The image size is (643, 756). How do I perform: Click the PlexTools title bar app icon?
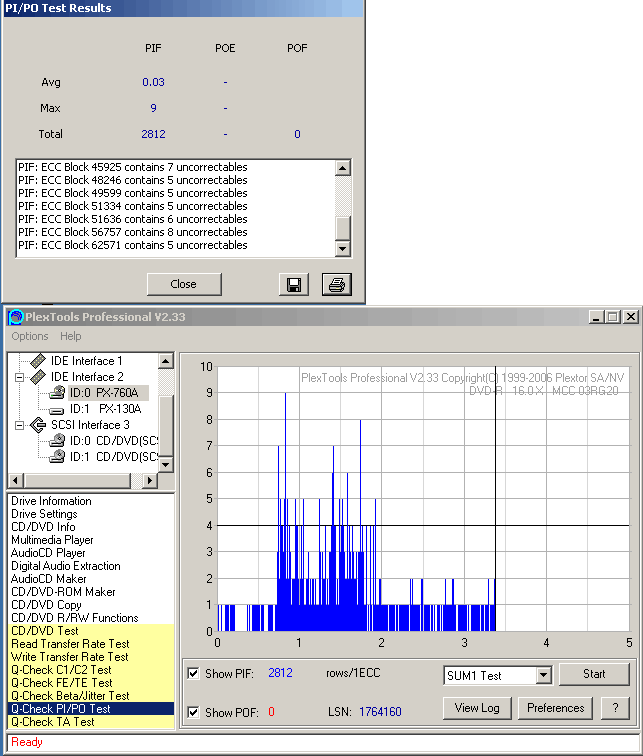15,317
